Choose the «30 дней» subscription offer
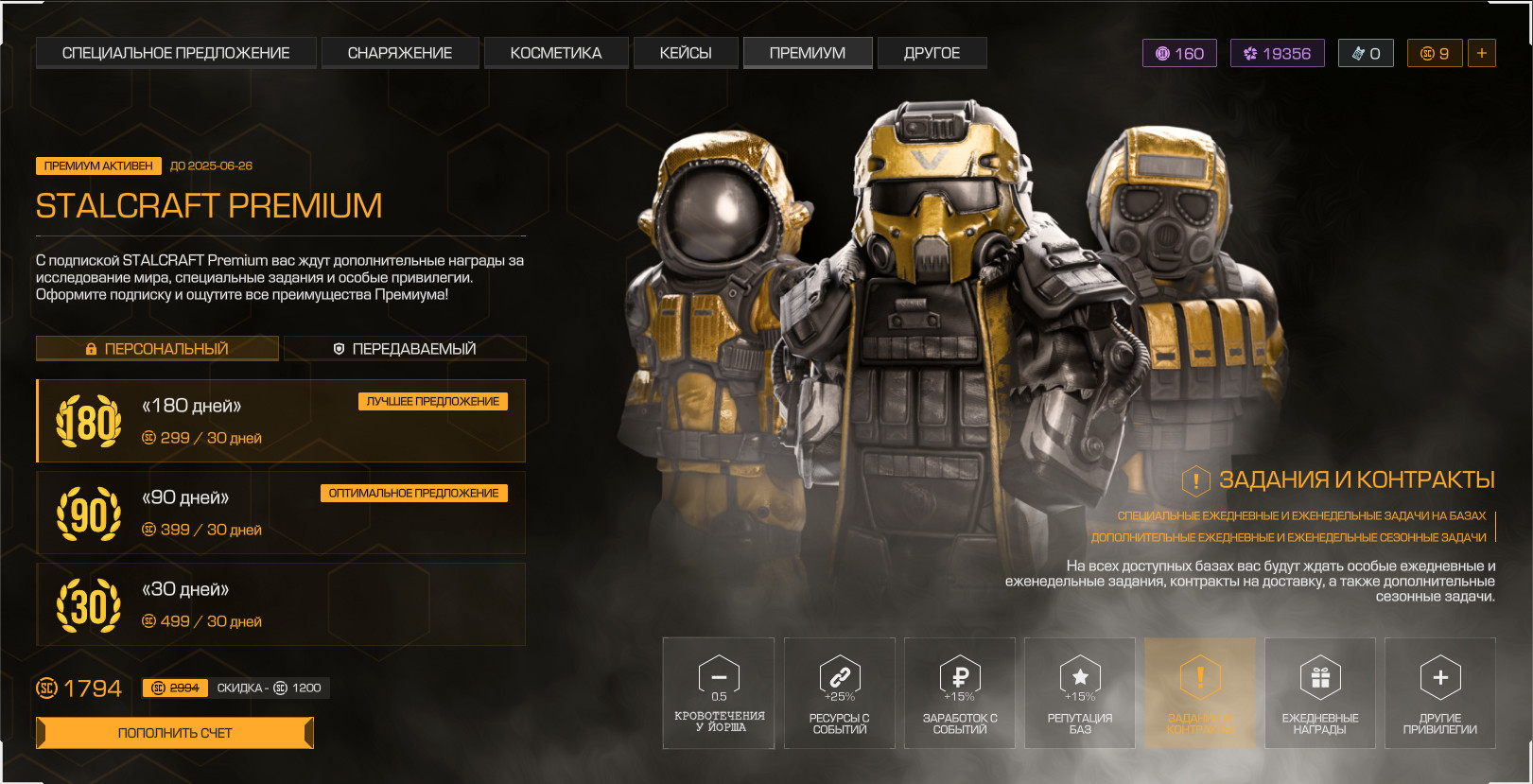The height and width of the screenshot is (784, 1533). 281,604
